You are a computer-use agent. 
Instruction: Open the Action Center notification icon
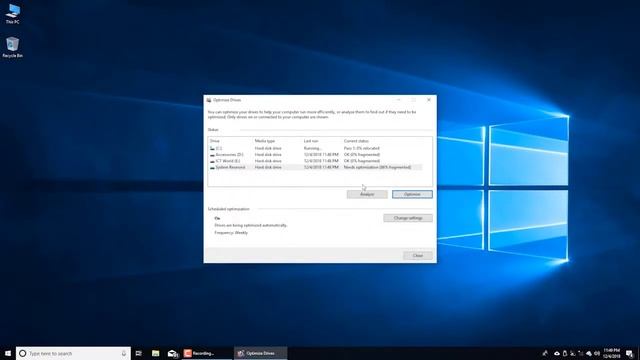coord(630,353)
